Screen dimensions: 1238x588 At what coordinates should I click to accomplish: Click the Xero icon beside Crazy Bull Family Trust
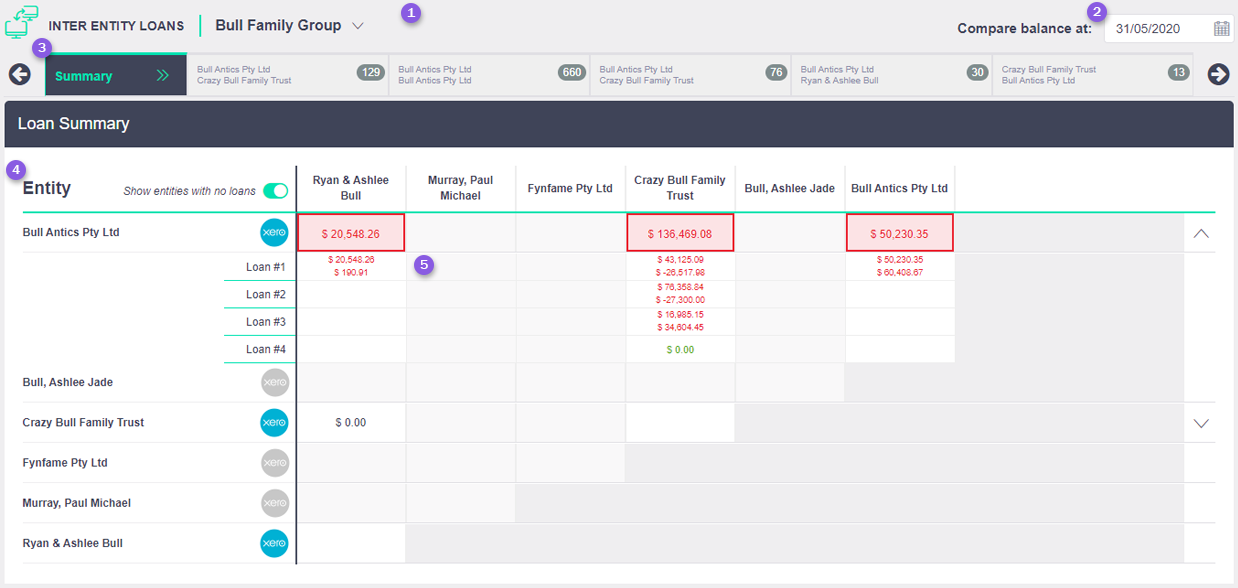(x=274, y=422)
